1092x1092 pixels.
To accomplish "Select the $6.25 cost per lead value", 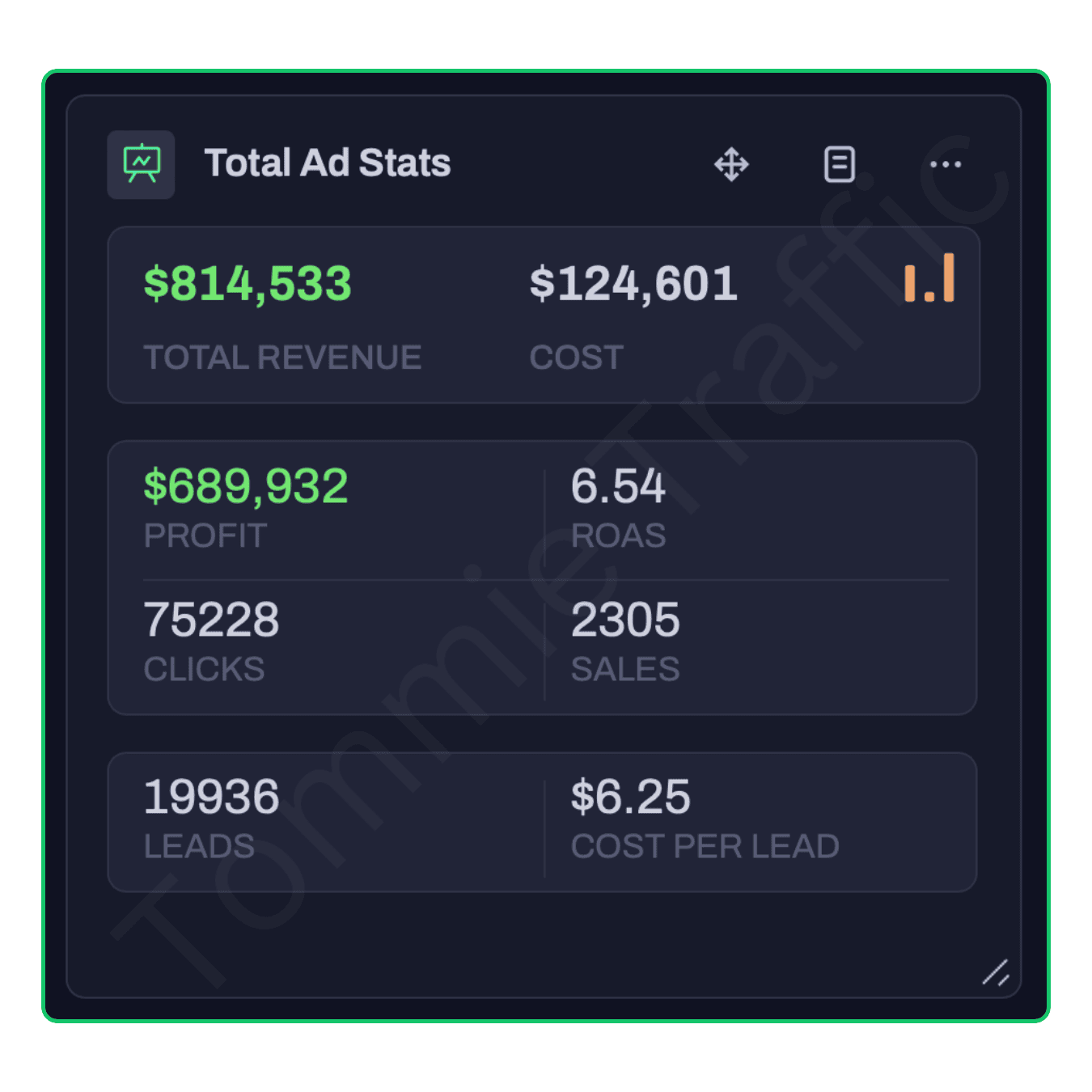I will pyautogui.click(x=630, y=797).
